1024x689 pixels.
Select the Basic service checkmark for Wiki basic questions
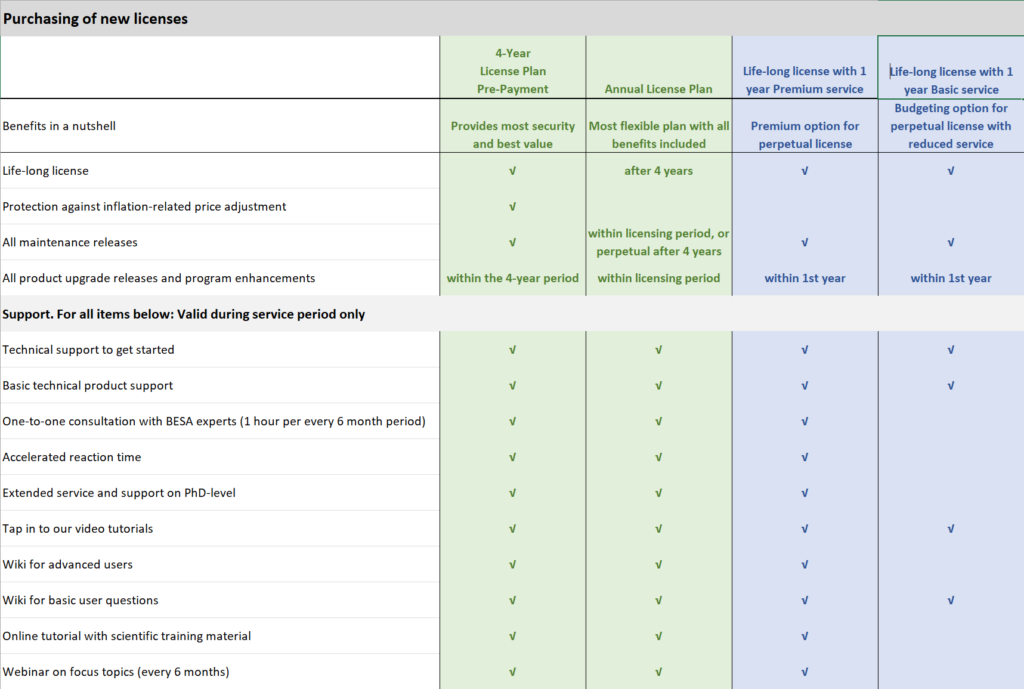tap(951, 600)
